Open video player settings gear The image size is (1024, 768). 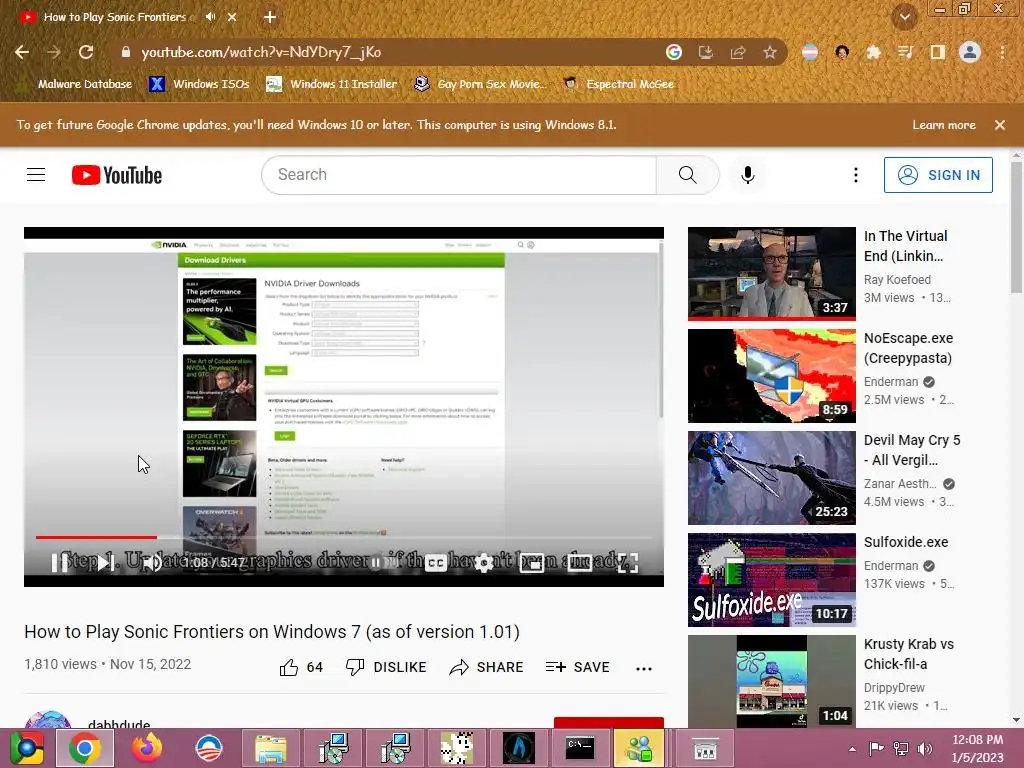coord(484,562)
